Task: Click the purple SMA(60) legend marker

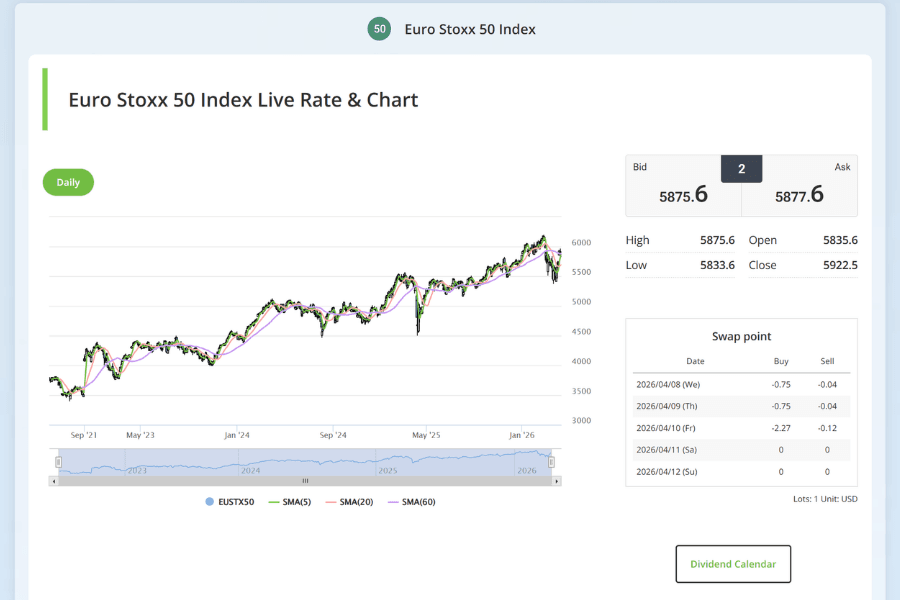Action: pyautogui.click(x=393, y=501)
